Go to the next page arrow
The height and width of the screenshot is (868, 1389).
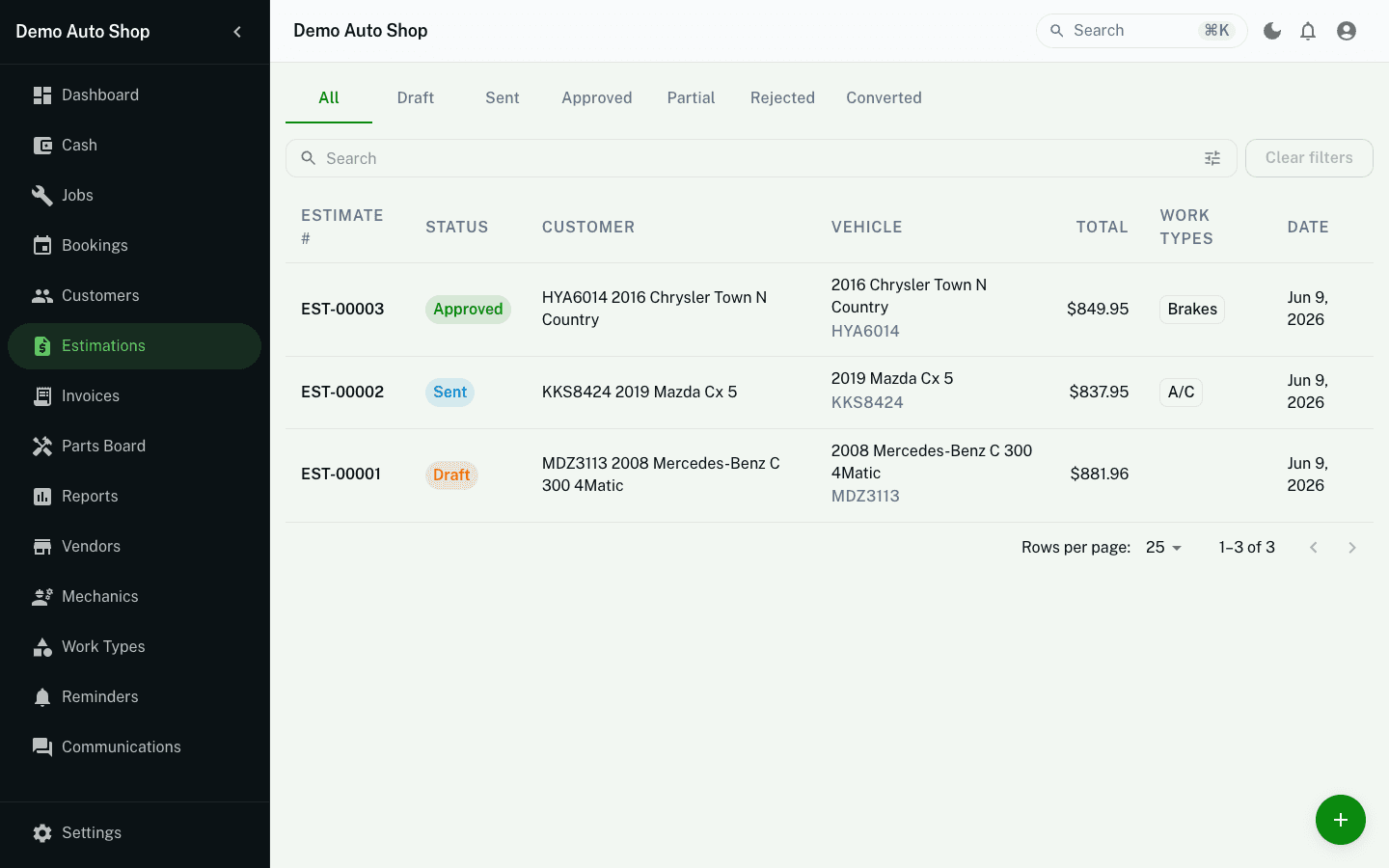pyautogui.click(x=1352, y=548)
